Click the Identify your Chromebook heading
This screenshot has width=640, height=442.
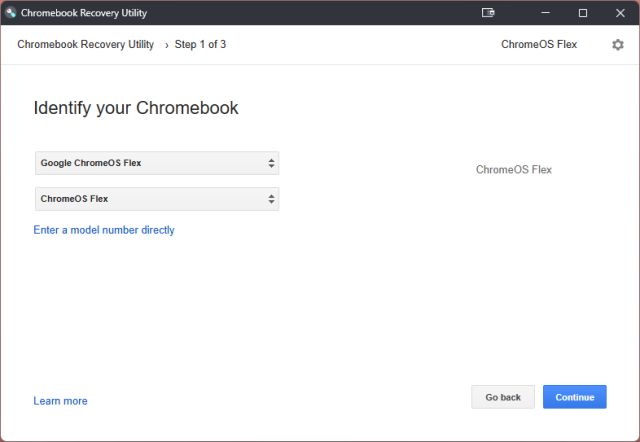(x=136, y=108)
